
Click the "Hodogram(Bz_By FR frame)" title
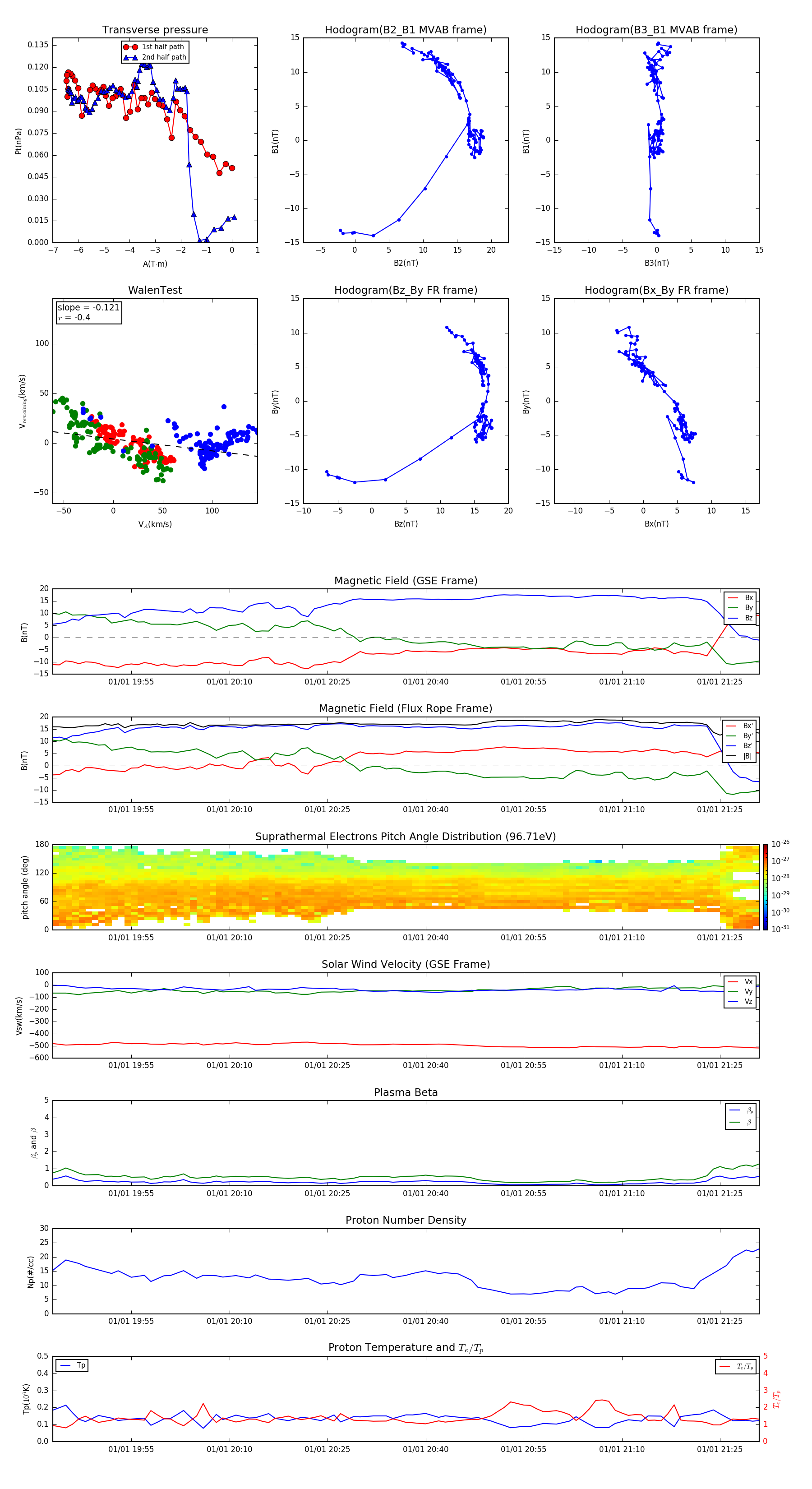click(406, 290)
